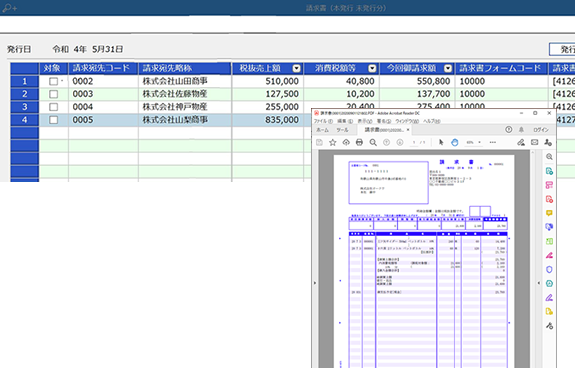Click the save disk icon in Acrobat
Image resolution: width=575 pixels, height=368 pixels.
pyautogui.click(x=319, y=143)
